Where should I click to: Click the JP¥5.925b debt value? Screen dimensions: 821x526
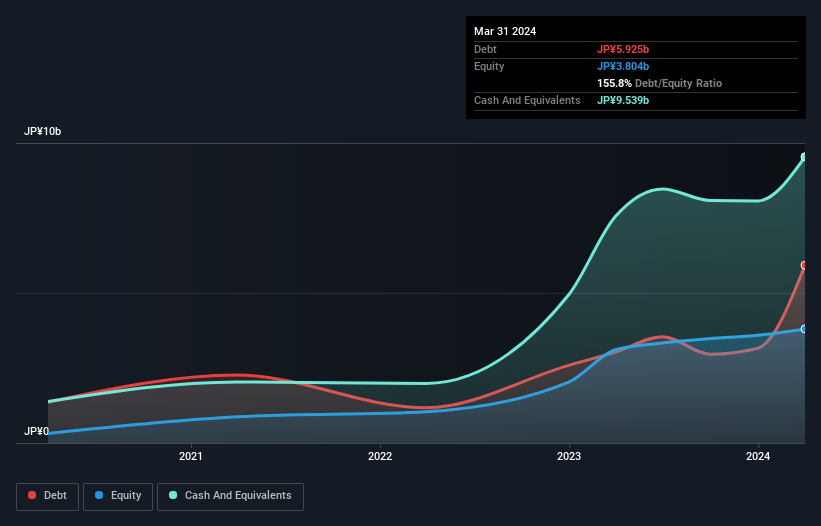click(x=623, y=49)
